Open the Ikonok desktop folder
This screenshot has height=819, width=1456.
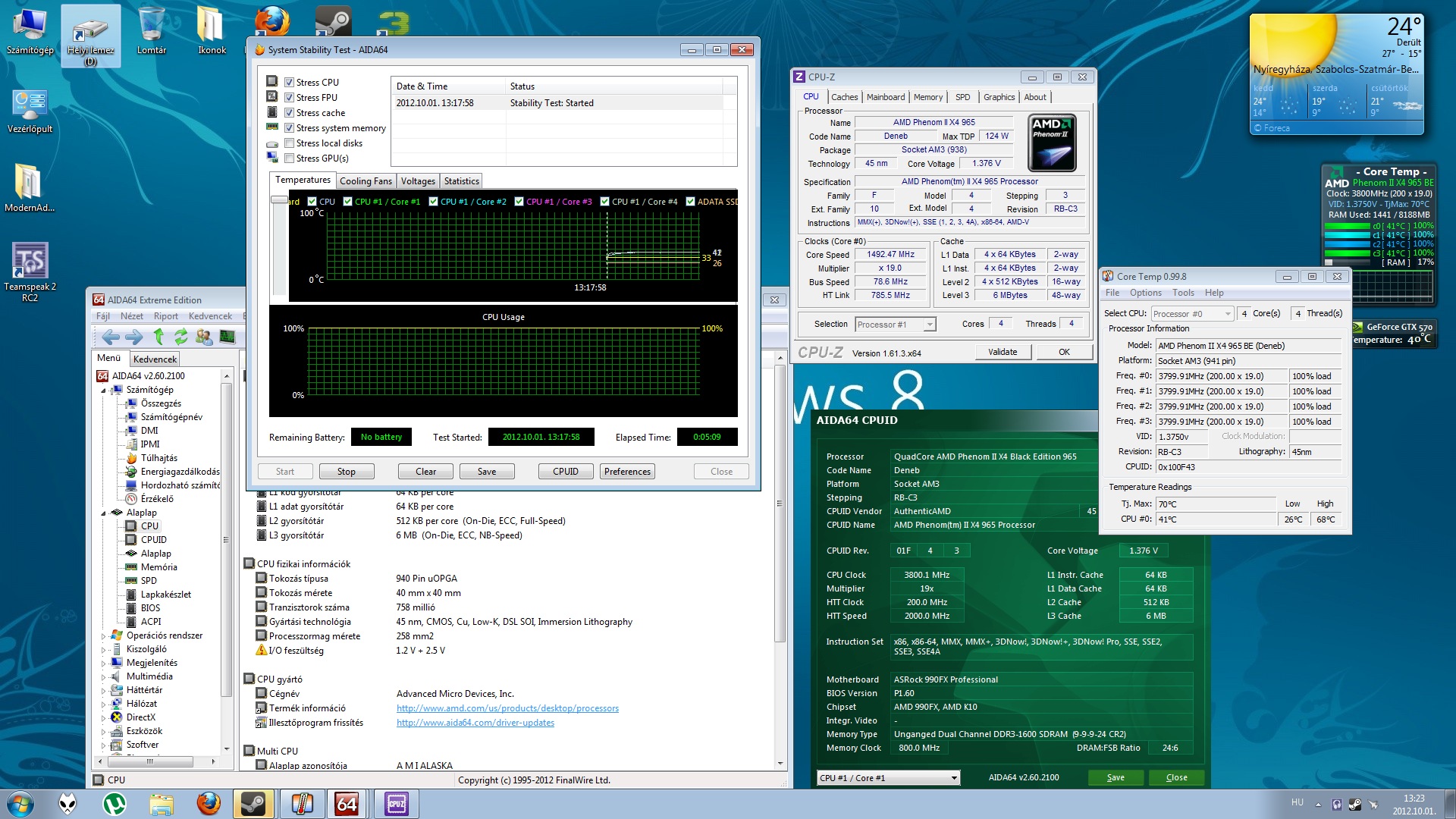[212, 32]
